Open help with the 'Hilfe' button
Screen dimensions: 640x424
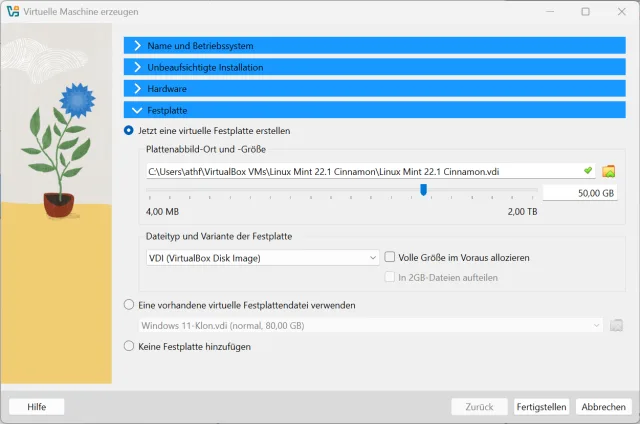click(36, 407)
